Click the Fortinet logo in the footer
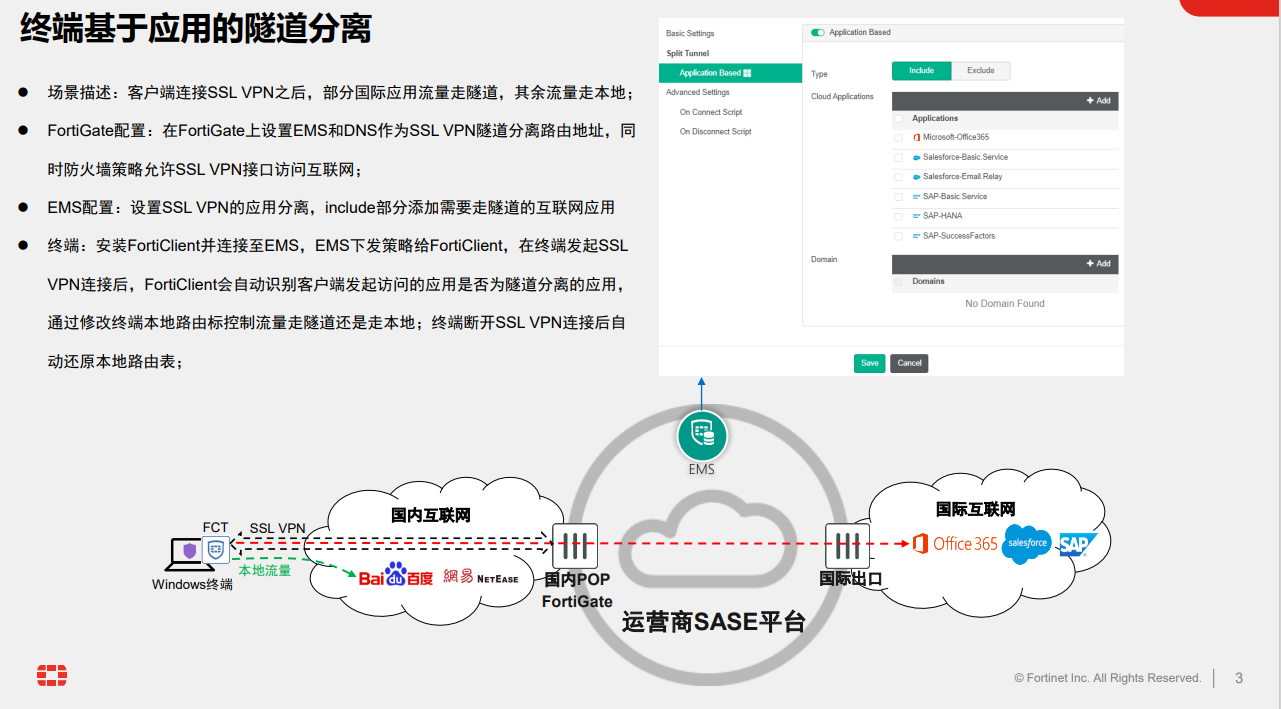Viewport: 1281px width, 709px height. (52, 676)
